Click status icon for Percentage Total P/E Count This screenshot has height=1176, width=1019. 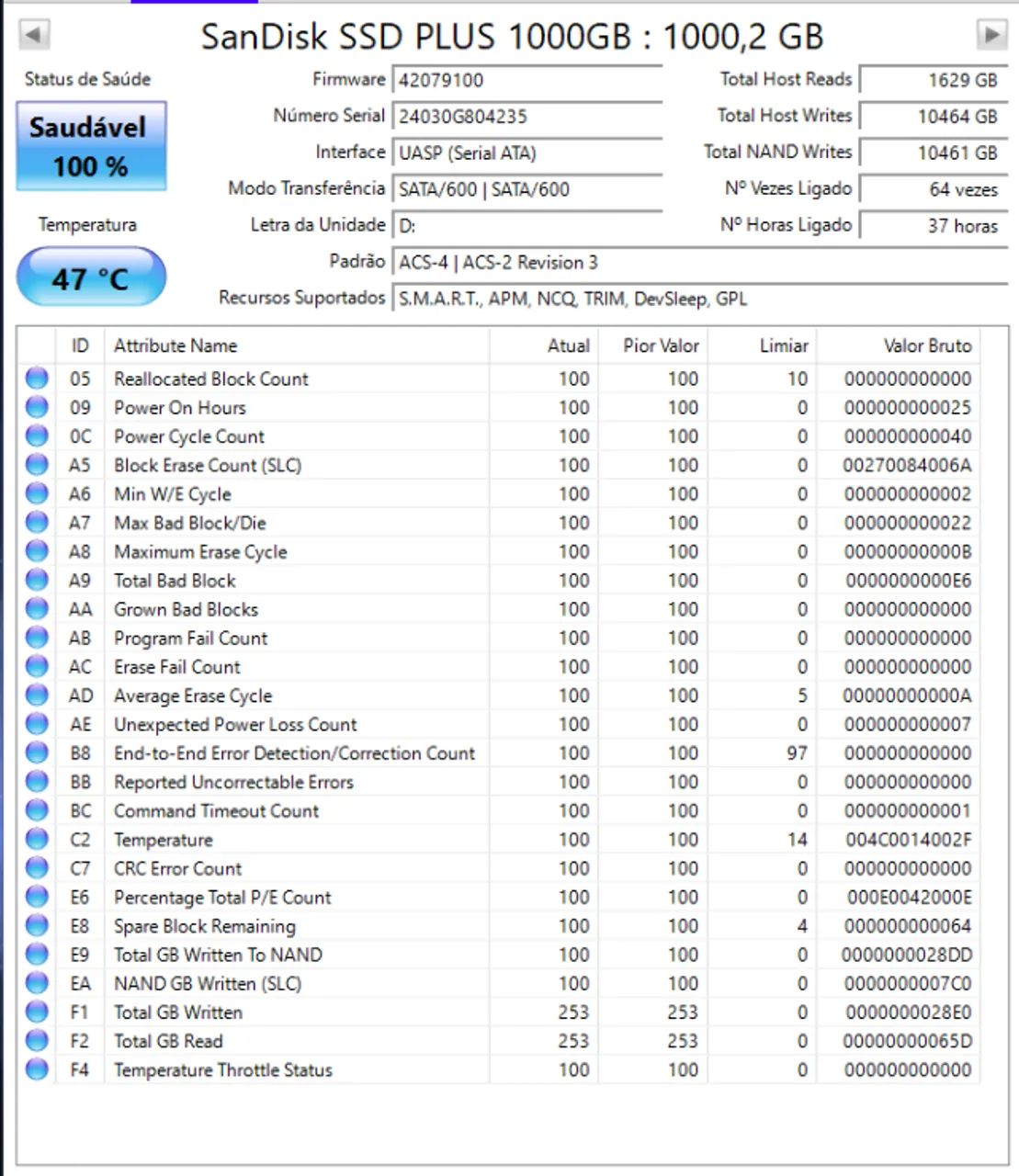[37, 897]
